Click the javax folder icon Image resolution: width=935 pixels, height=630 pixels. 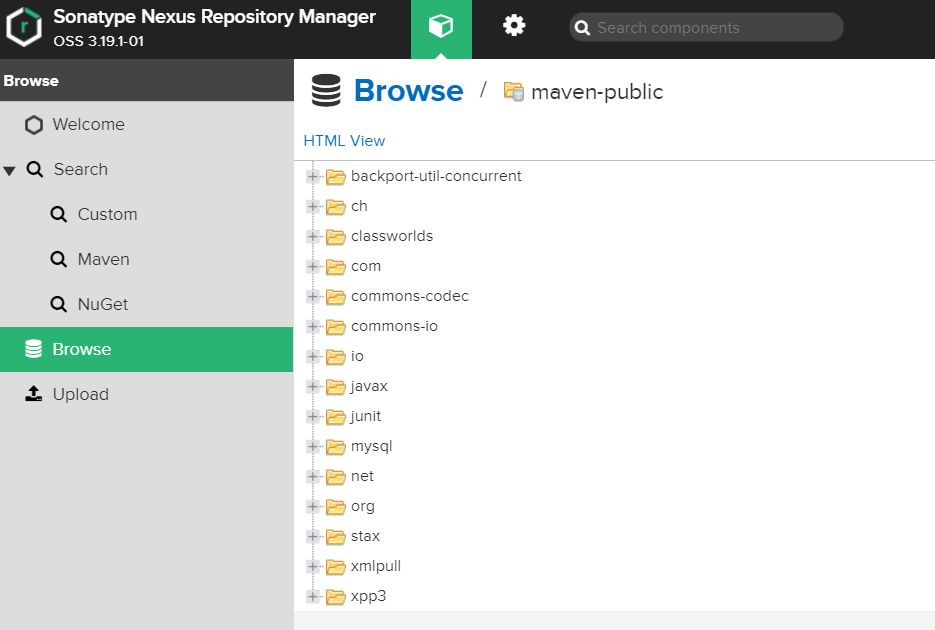pyautogui.click(x=336, y=387)
